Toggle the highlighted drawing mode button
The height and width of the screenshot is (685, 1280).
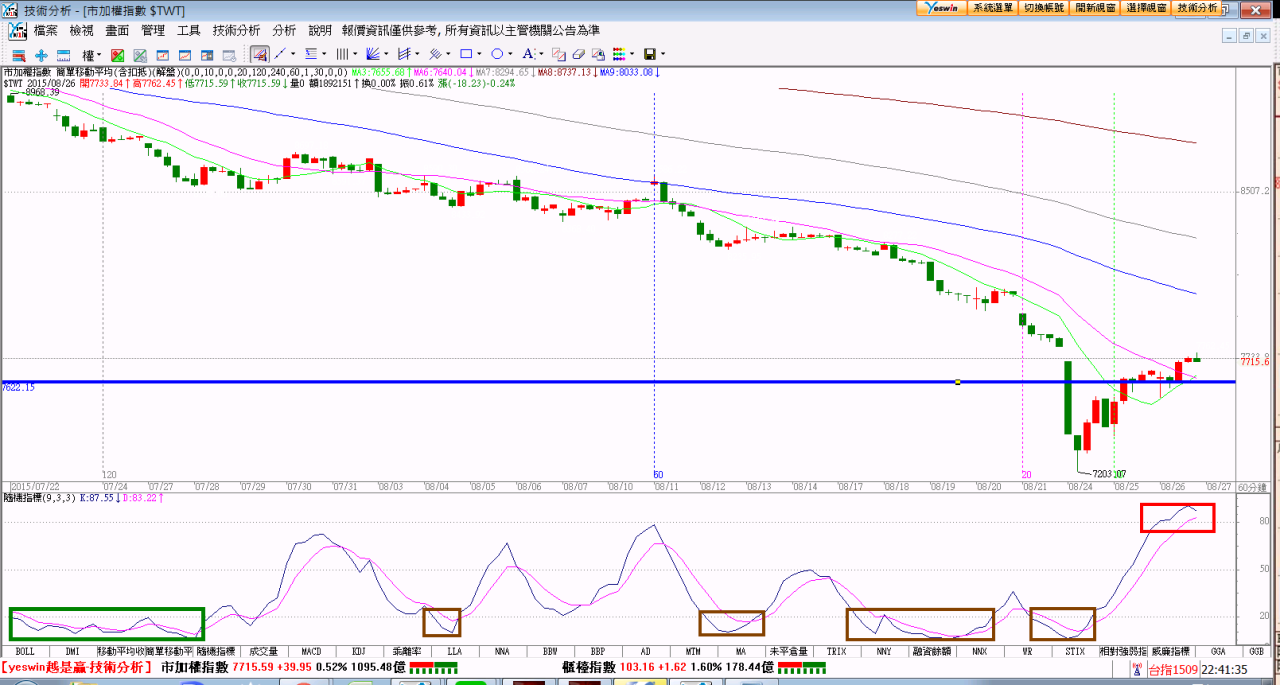259,54
